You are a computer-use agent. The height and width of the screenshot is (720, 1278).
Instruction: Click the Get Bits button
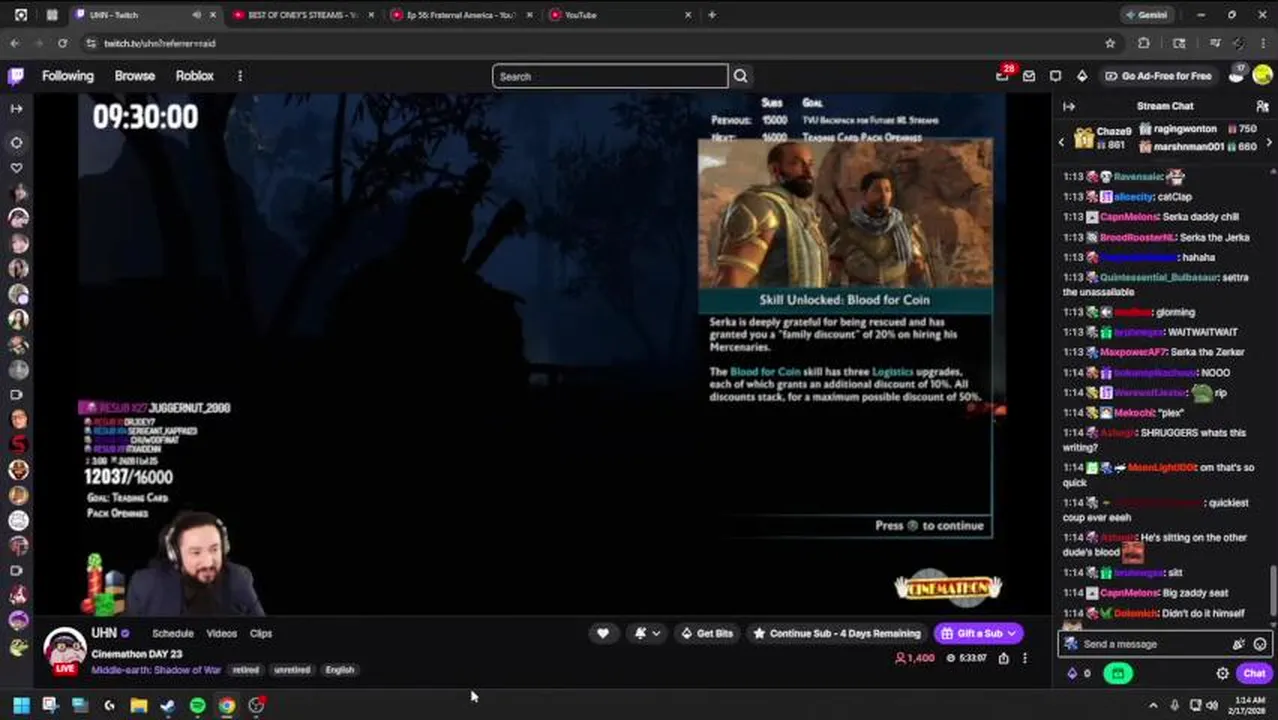pyautogui.click(x=706, y=633)
